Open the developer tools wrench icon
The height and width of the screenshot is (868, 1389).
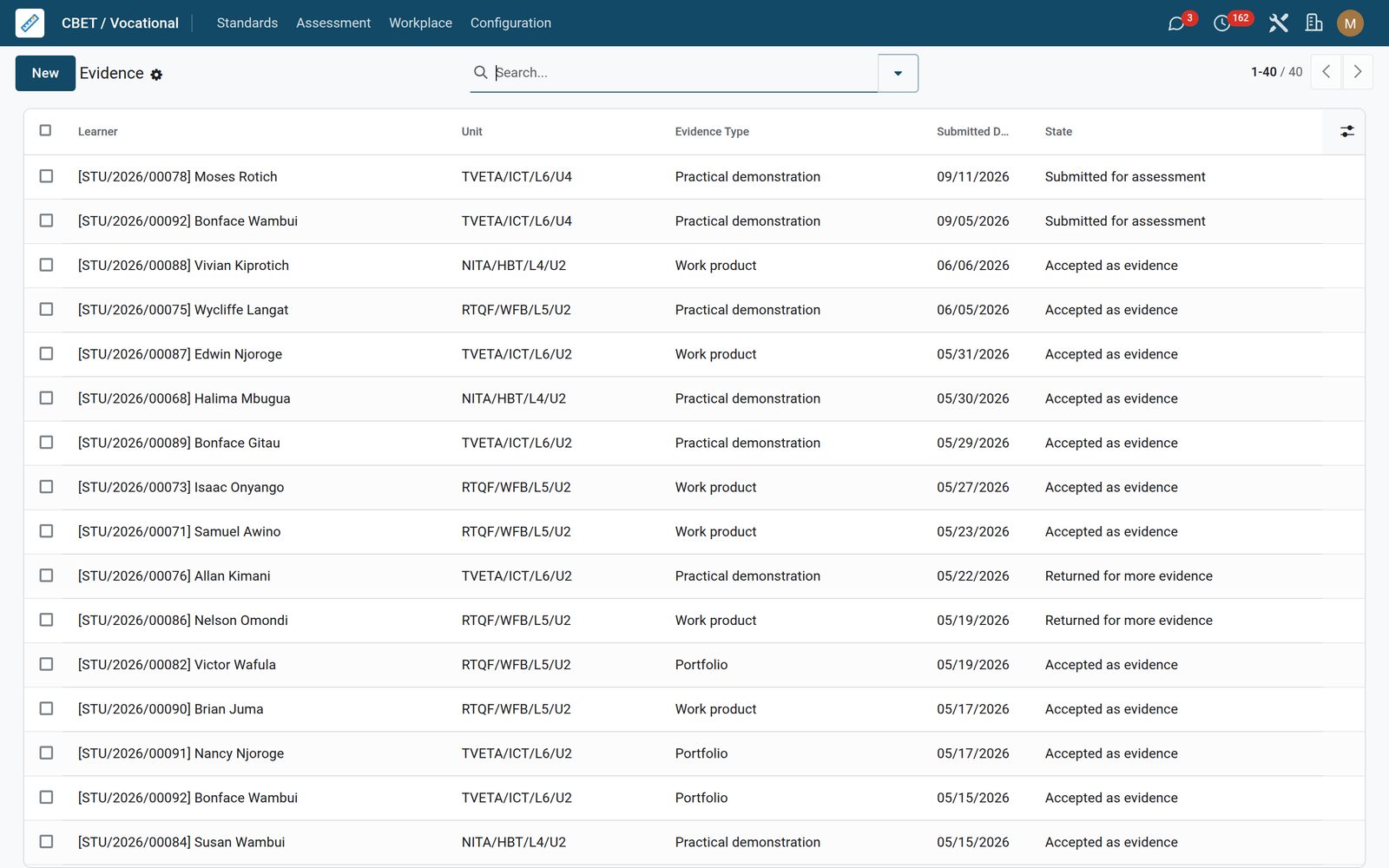click(x=1278, y=23)
